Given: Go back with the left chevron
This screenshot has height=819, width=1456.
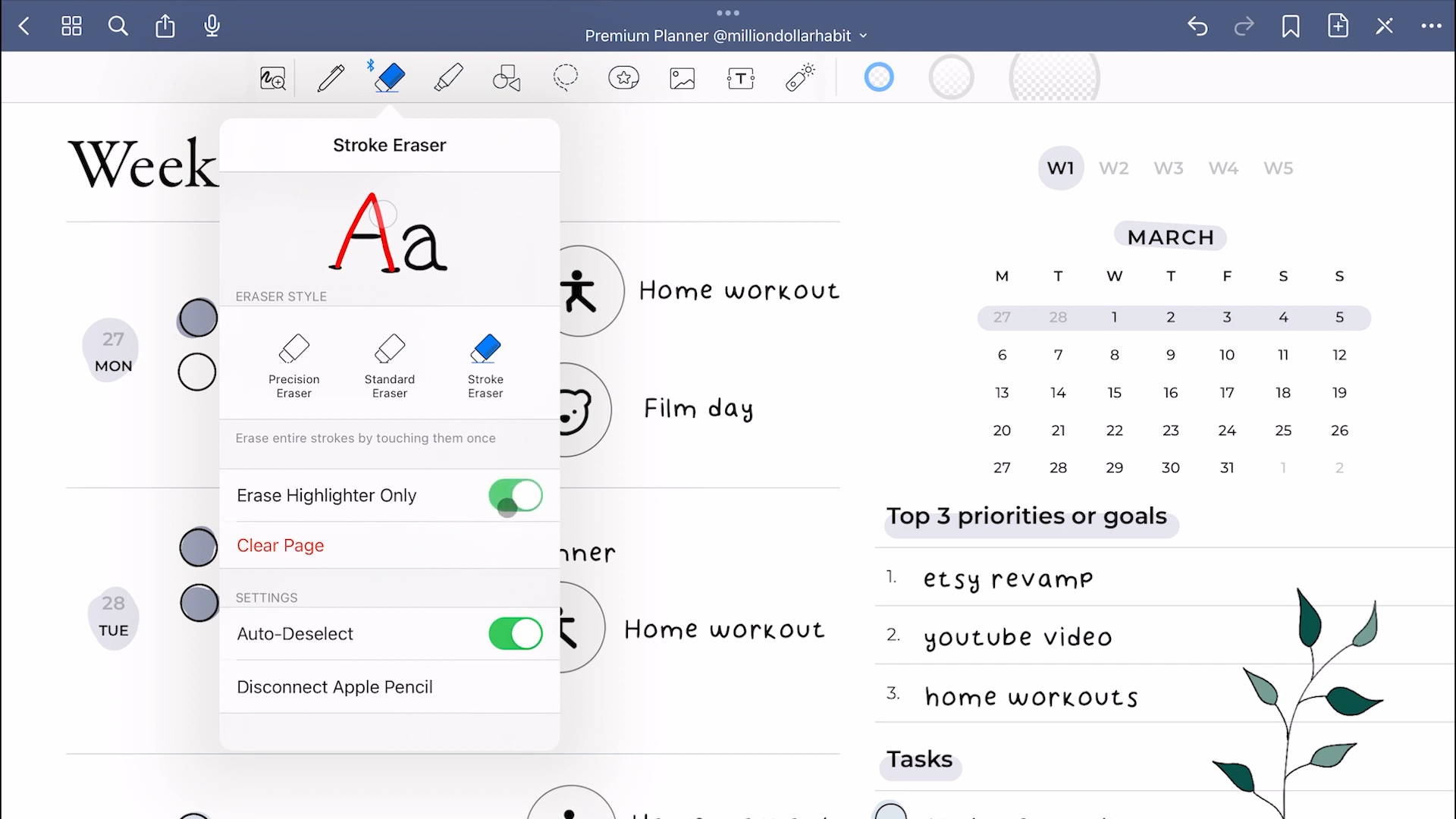Looking at the screenshot, I should (x=24, y=27).
